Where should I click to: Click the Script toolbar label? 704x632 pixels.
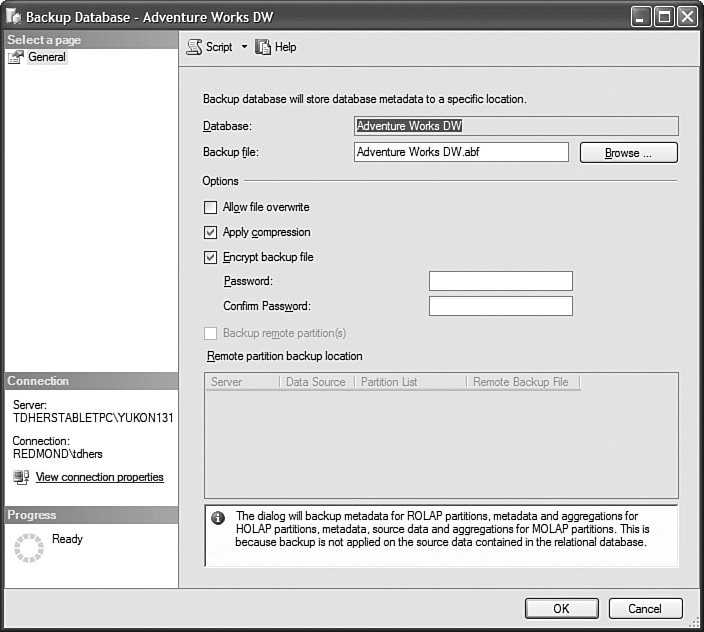click(x=219, y=47)
